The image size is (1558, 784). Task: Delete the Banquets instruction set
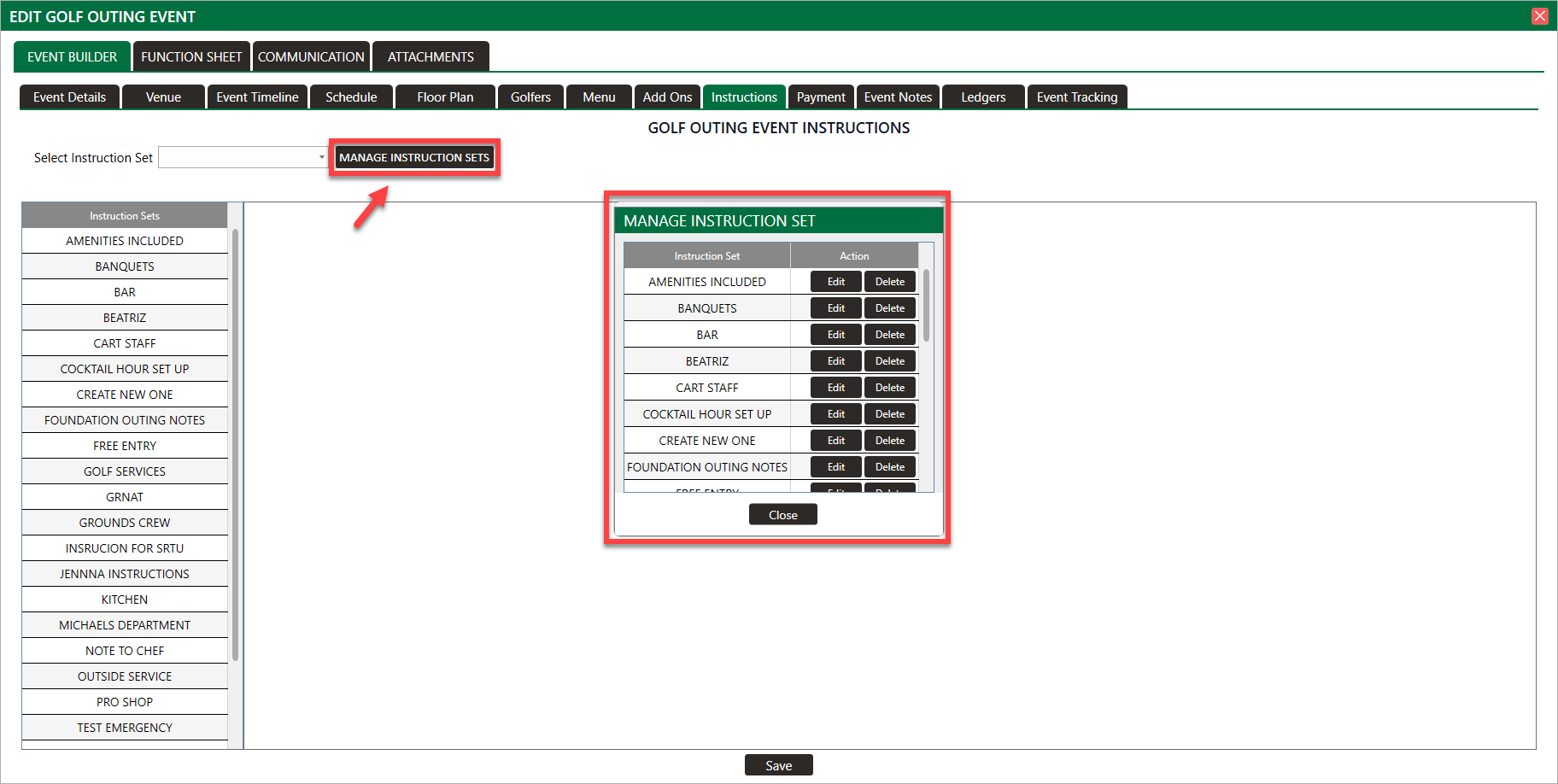(x=889, y=308)
